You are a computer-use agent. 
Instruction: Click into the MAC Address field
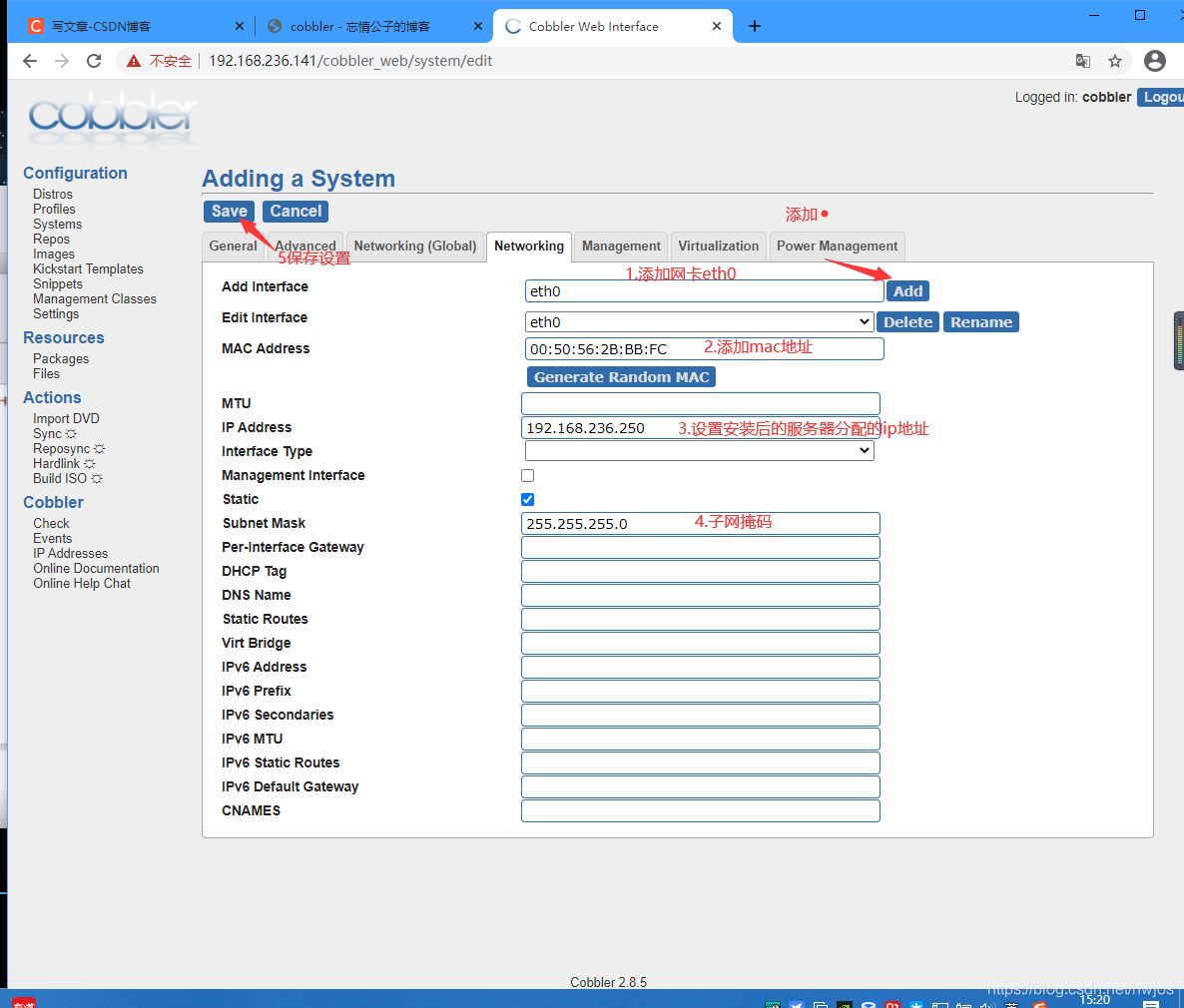(704, 349)
